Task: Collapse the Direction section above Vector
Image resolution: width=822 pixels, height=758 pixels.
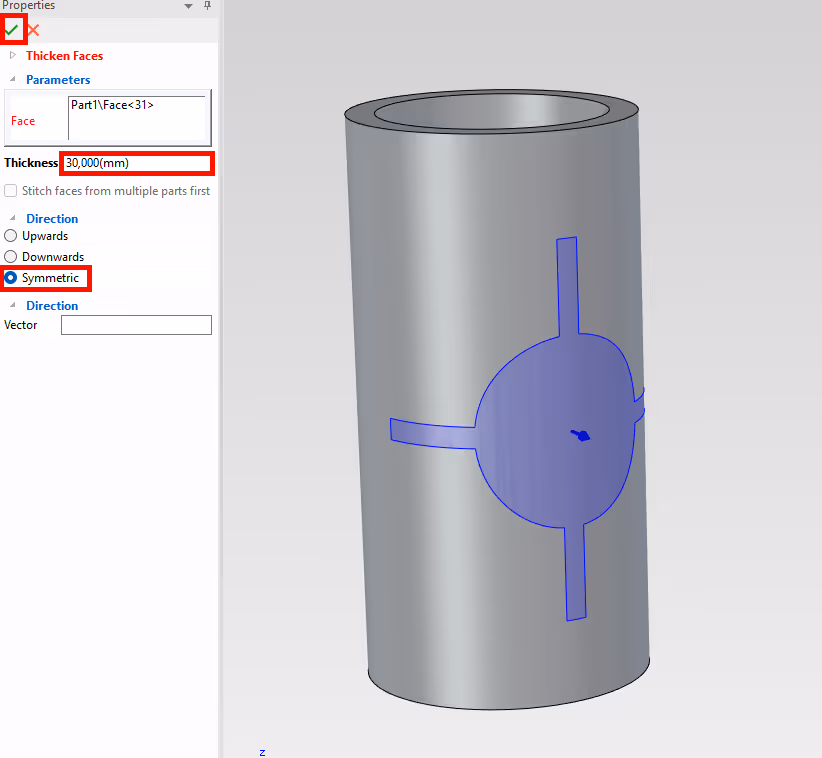Action: [13, 305]
